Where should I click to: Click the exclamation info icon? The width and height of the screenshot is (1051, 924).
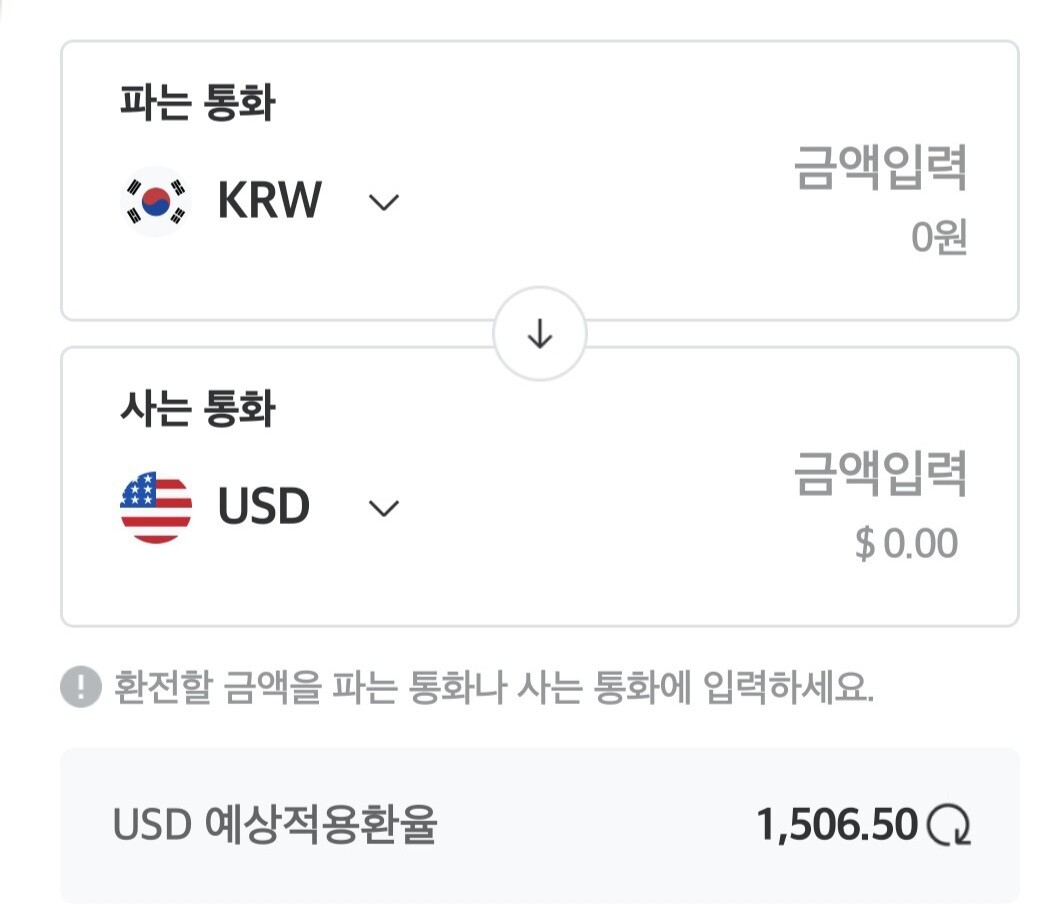point(80,687)
